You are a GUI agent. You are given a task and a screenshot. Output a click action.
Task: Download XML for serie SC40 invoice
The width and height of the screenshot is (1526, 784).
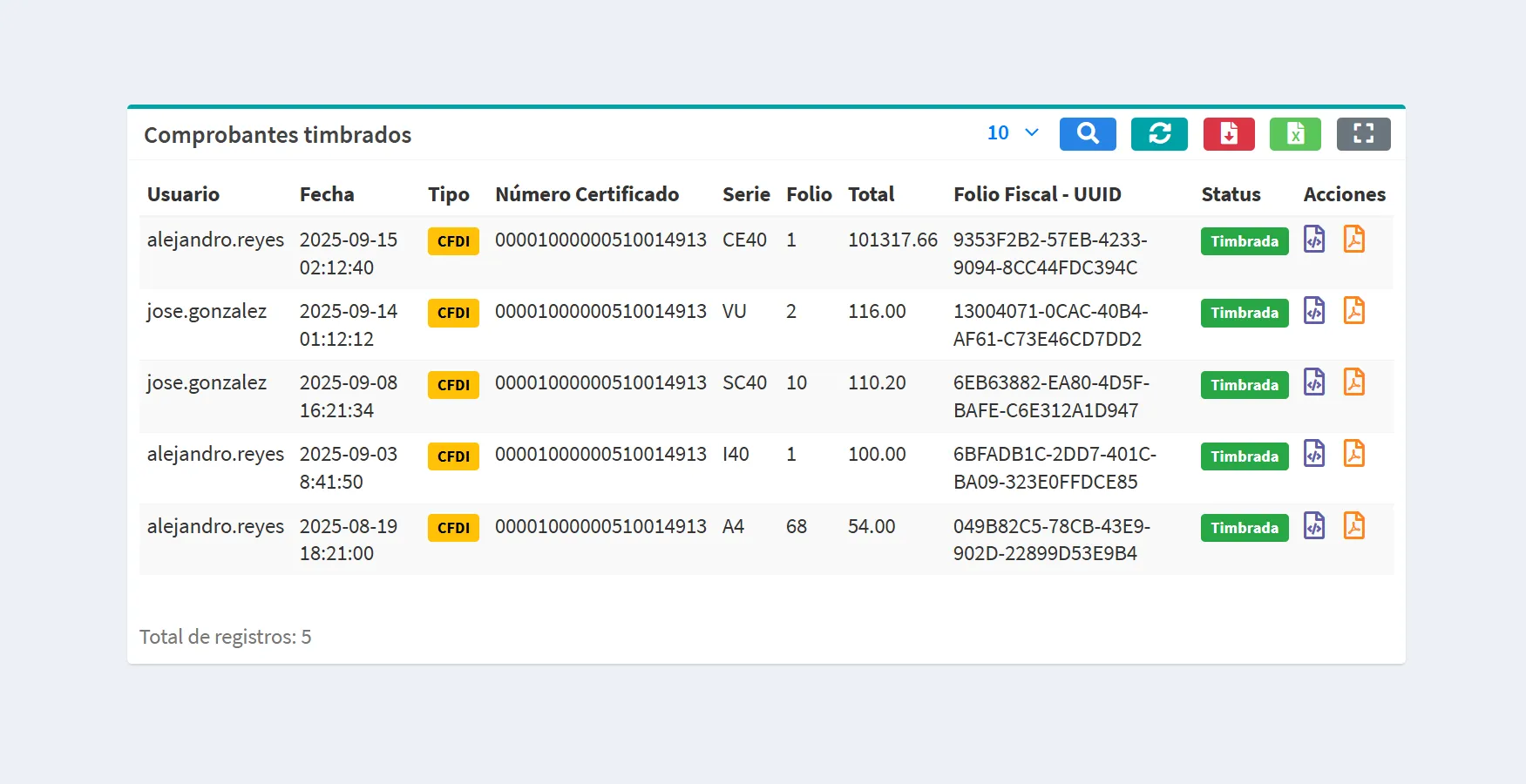click(1314, 382)
